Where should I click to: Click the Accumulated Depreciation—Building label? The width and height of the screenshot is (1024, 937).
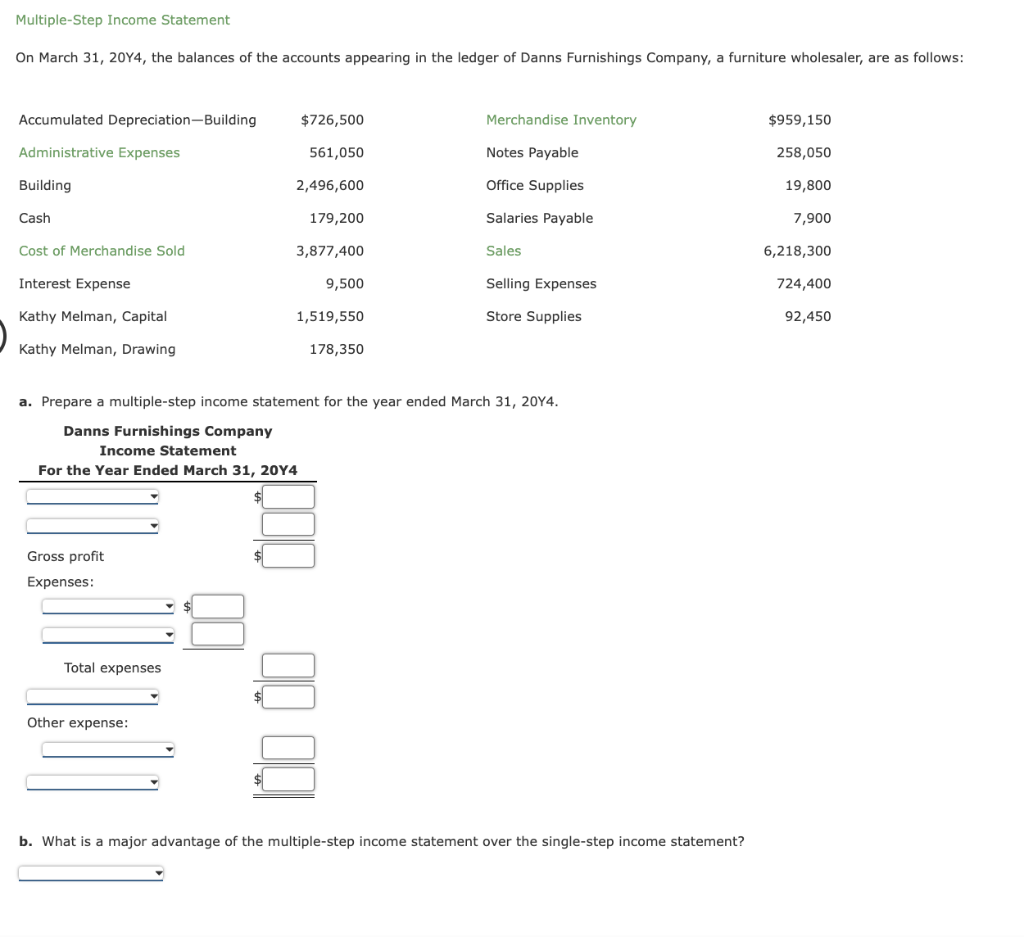point(137,120)
